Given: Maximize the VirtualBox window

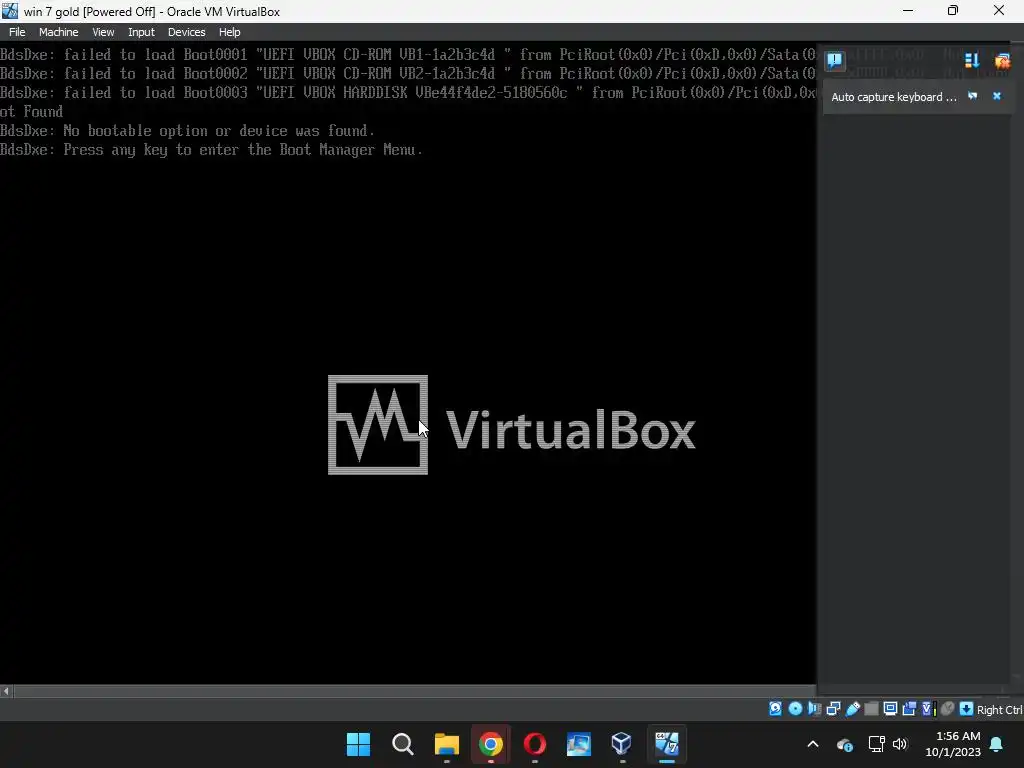Looking at the screenshot, I should click(x=953, y=10).
